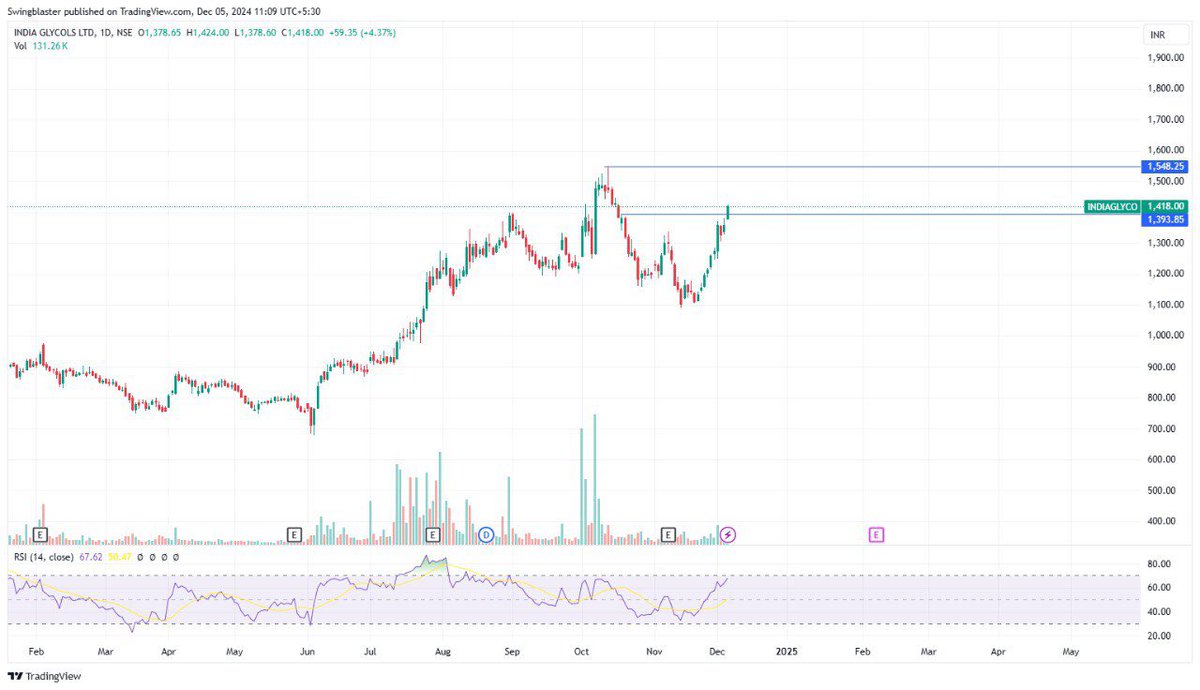The width and height of the screenshot is (1200, 690).
Task: Click the pink upcoming earnings E marker
Action: pyautogui.click(x=876, y=535)
